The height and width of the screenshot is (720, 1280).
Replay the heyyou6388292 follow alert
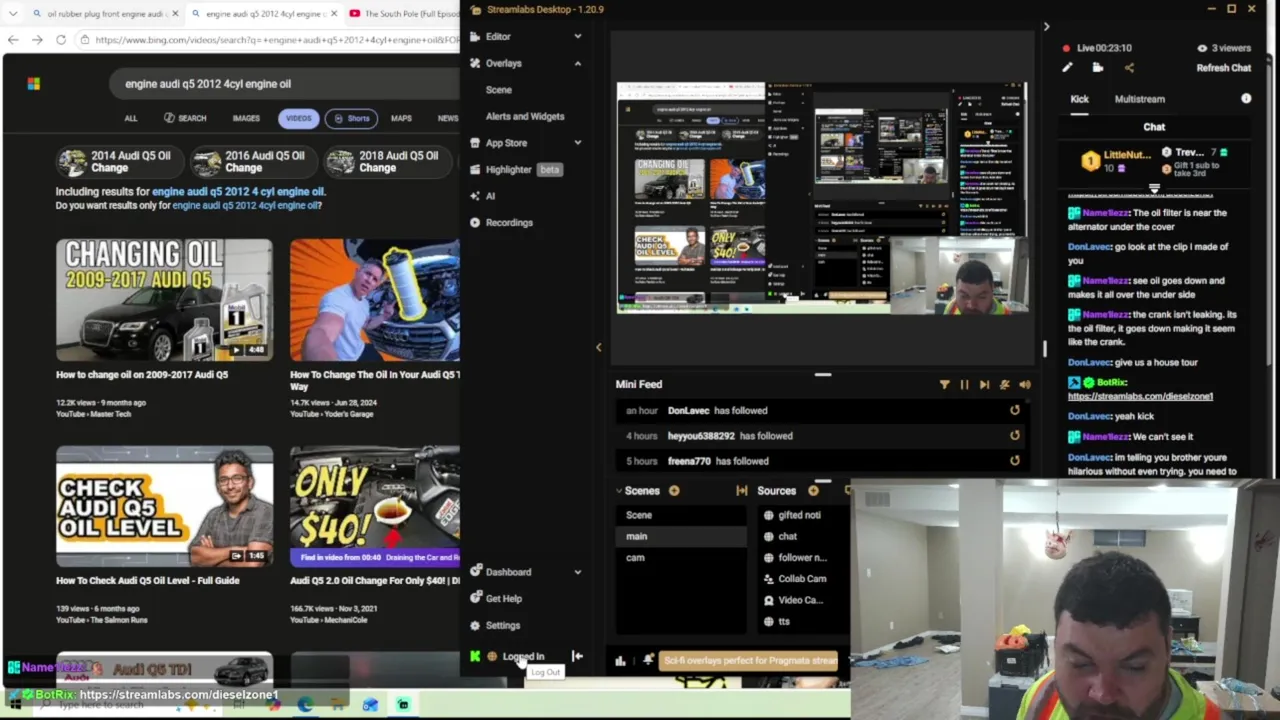(1015, 435)
